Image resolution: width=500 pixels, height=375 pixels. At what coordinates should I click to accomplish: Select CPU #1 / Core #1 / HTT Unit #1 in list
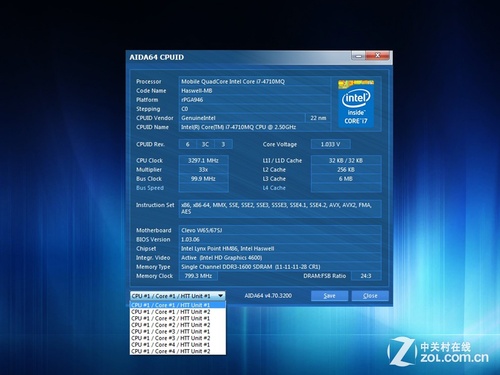click(x=178, y=305)
